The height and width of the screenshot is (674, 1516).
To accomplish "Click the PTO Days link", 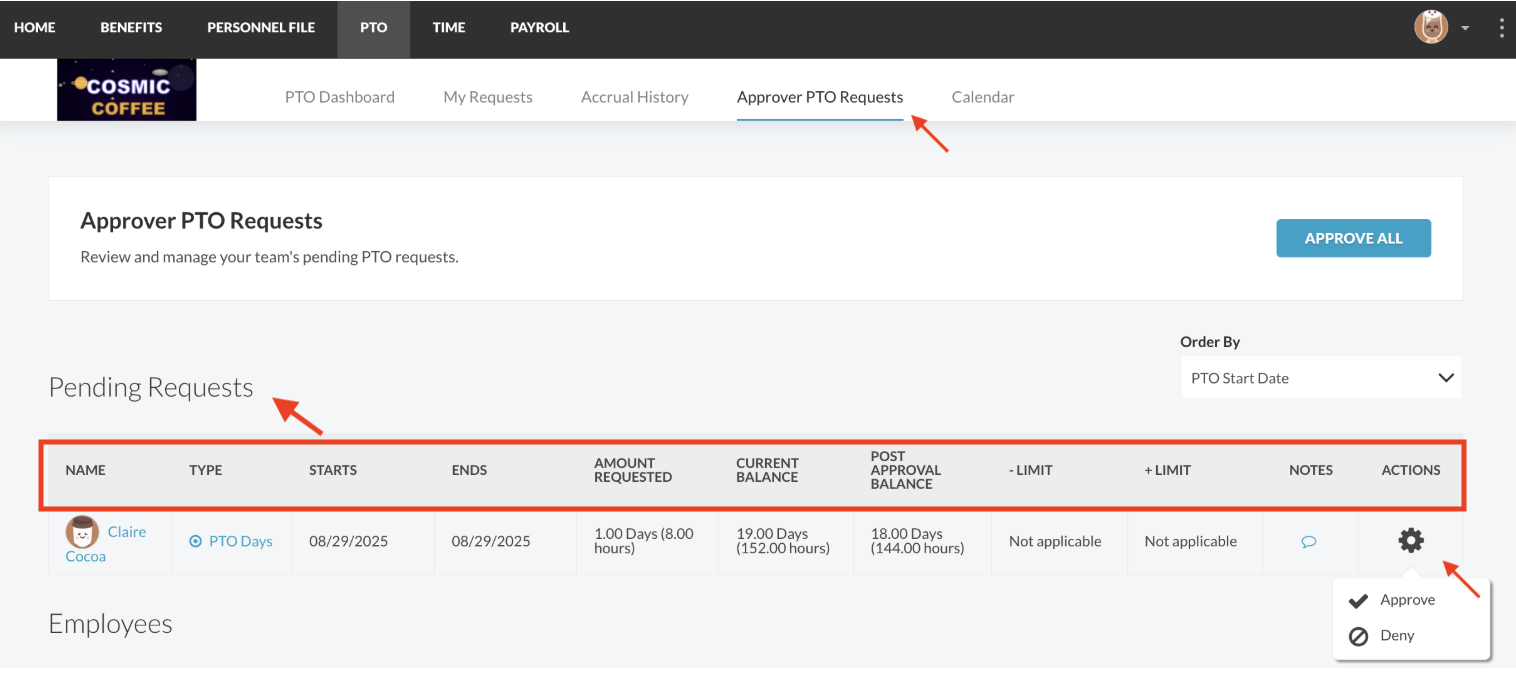I will [241, 541].
